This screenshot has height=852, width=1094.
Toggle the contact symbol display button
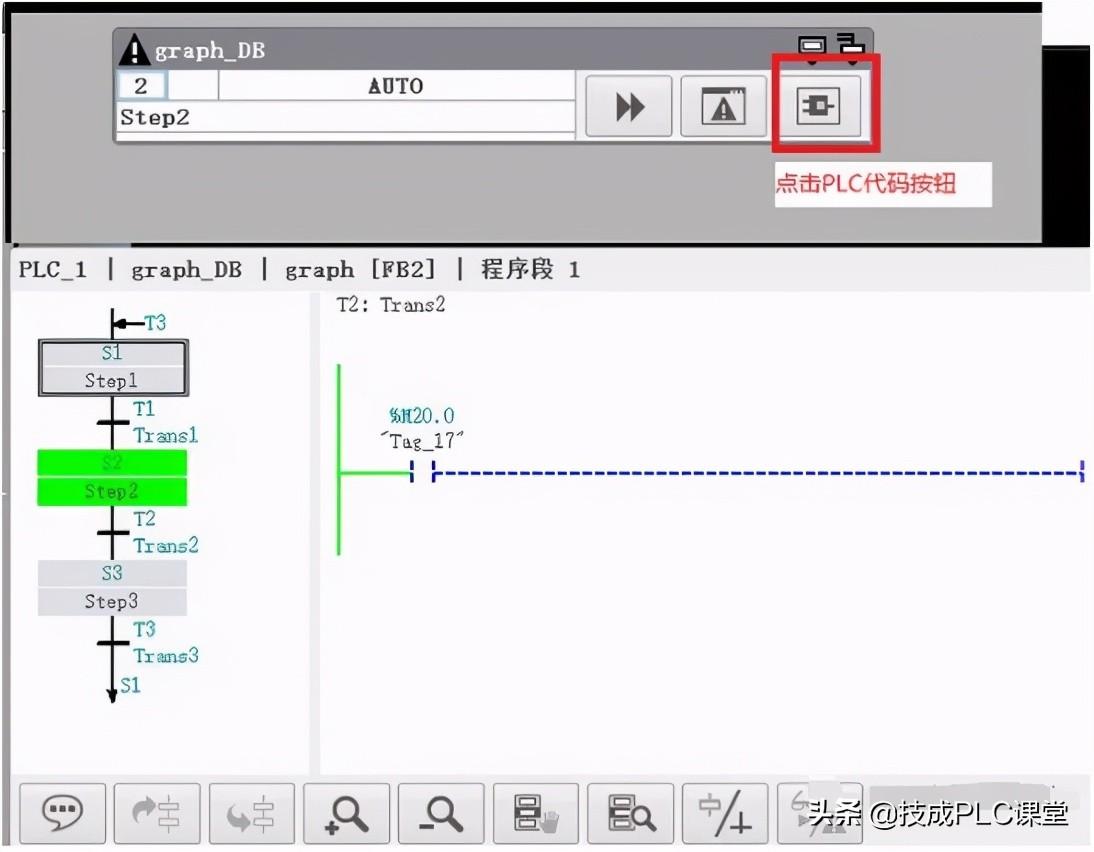[725, 814]
